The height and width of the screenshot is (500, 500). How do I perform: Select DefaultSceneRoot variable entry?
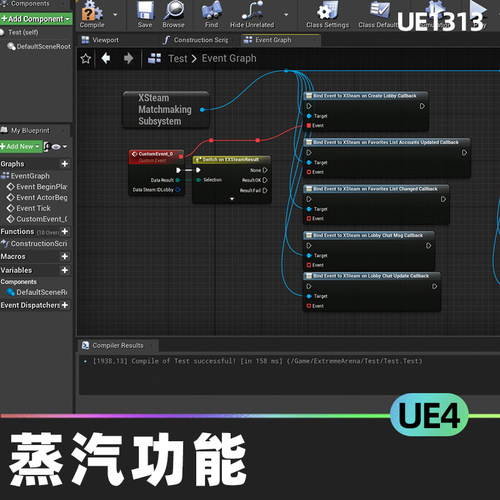37,292
